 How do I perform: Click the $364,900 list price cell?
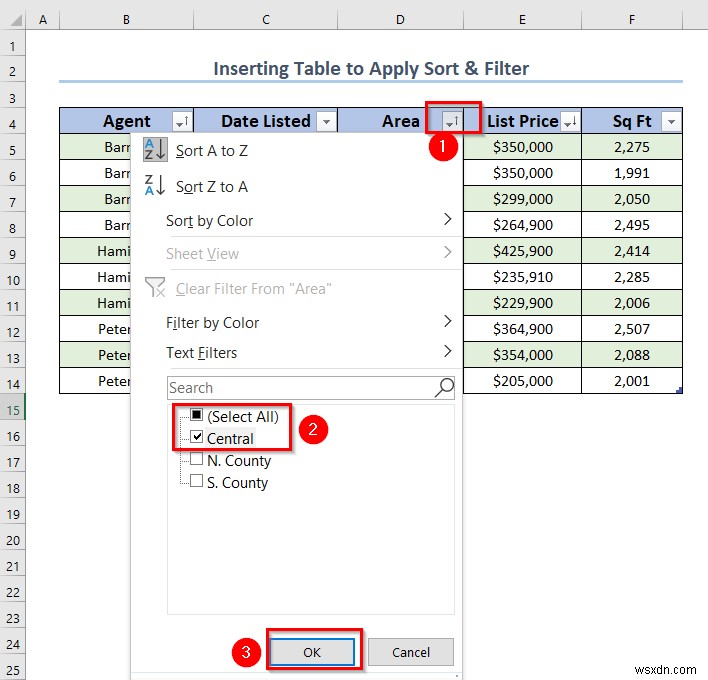click(522, 329)
